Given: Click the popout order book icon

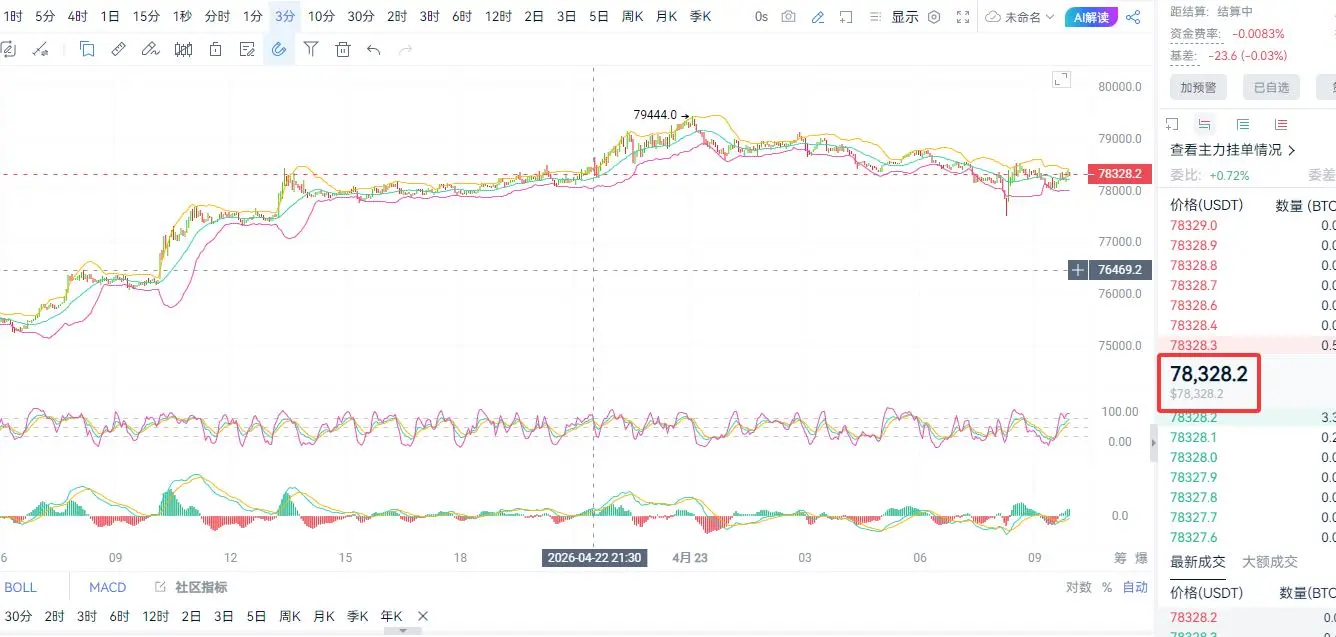Looking at the screenshot, I should point(1173,124).
